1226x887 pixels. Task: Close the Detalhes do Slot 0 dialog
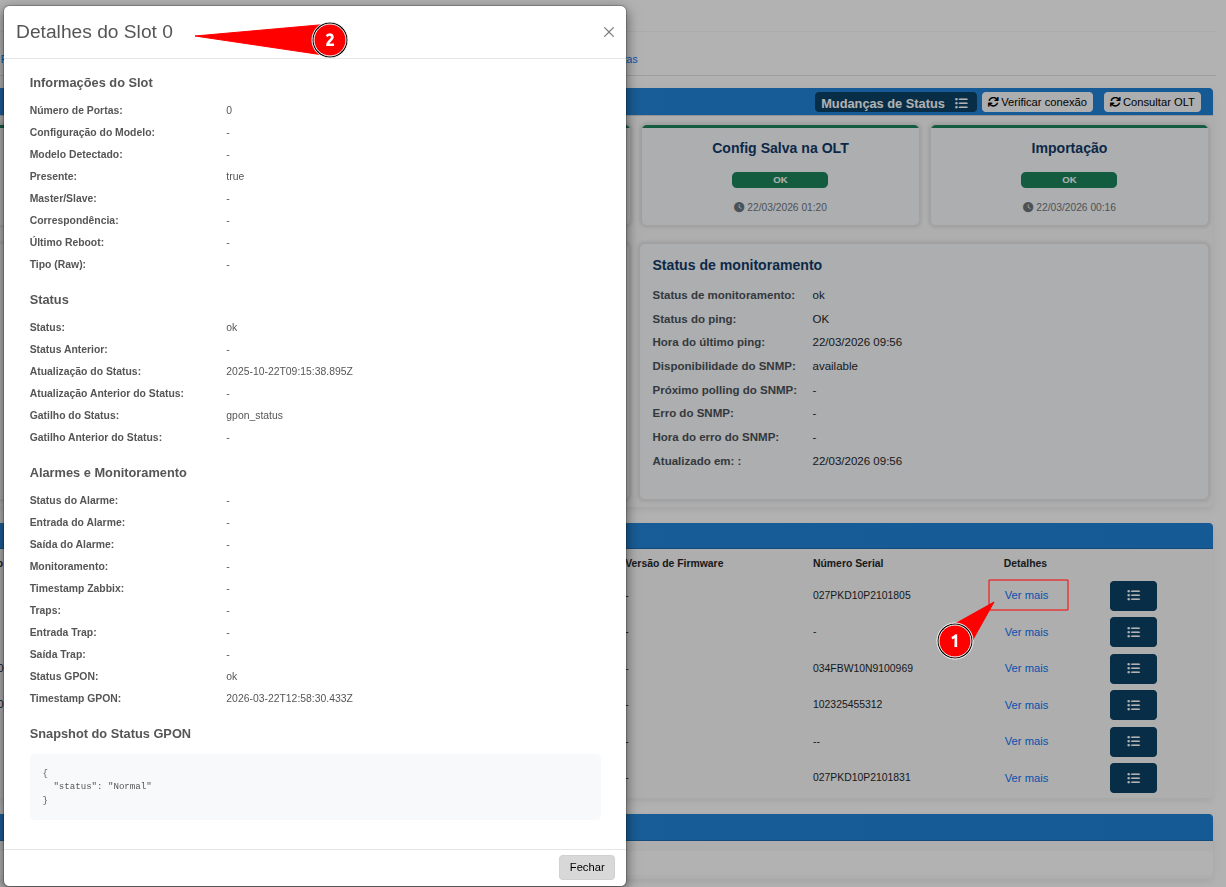pos(608,32)
